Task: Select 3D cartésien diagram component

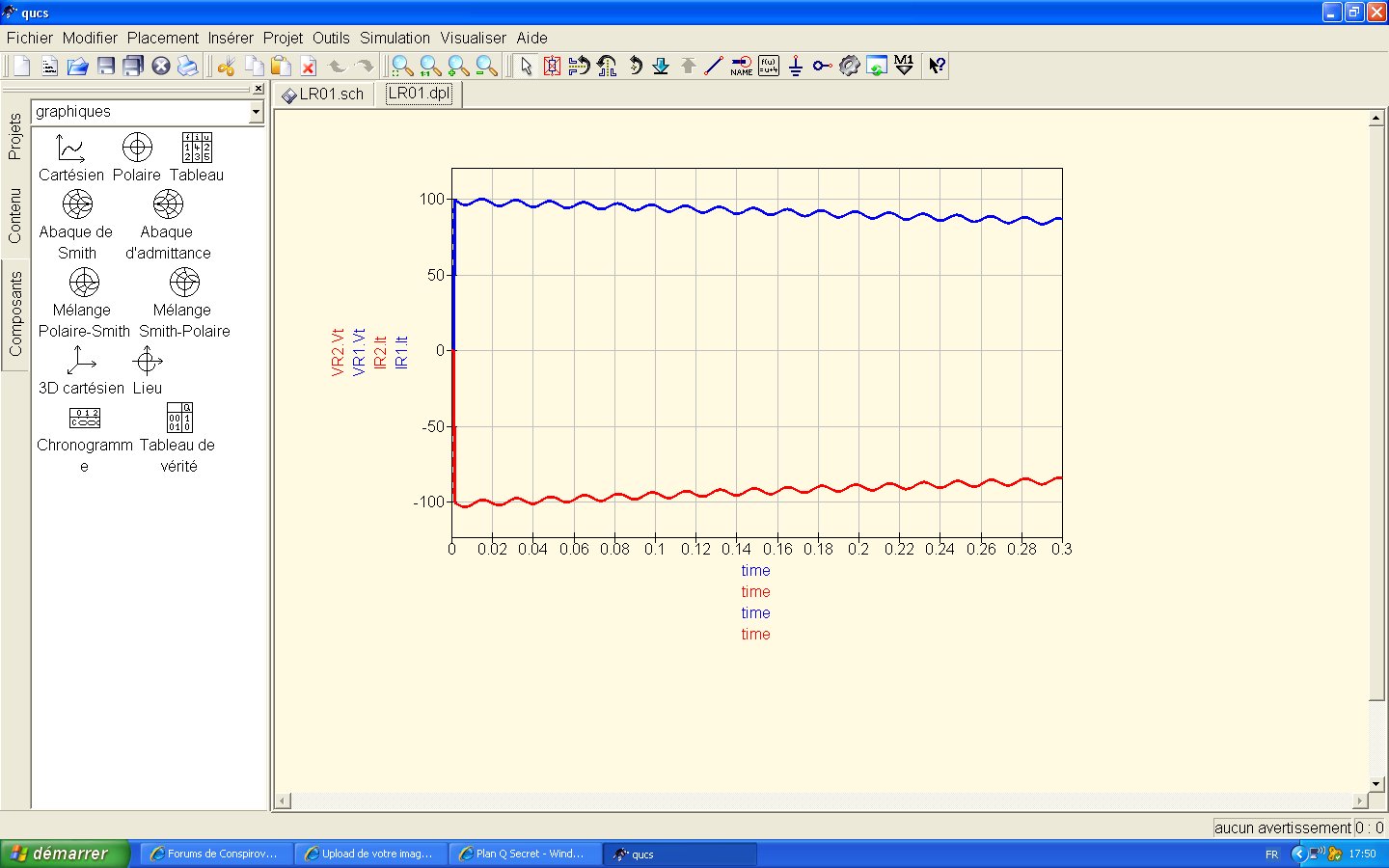Action: click(81, 371)
